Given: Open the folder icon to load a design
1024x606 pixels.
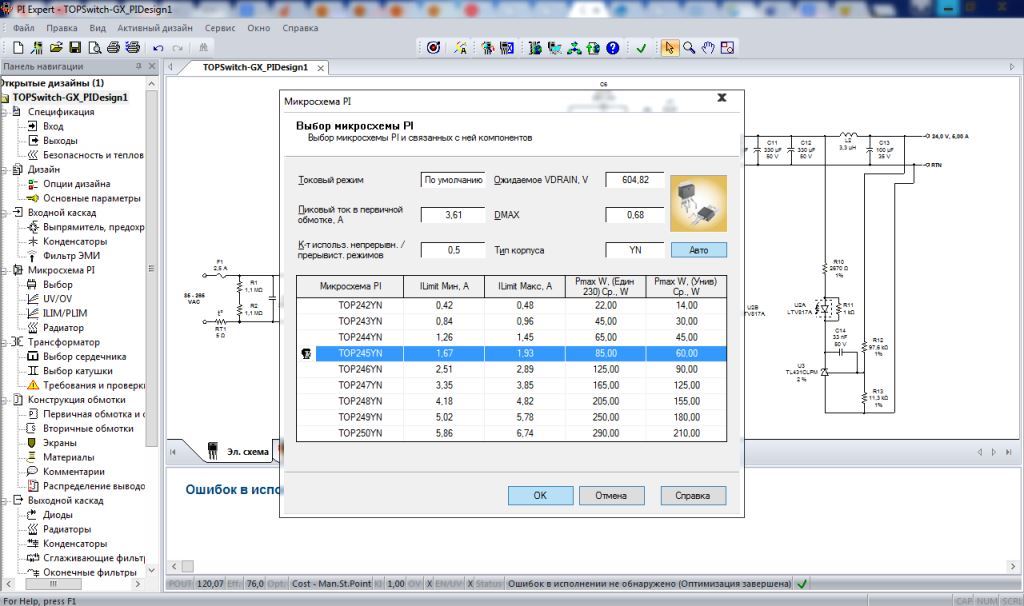Looking at the screenshot, I should pyautogui.click(x=56, y=48).
